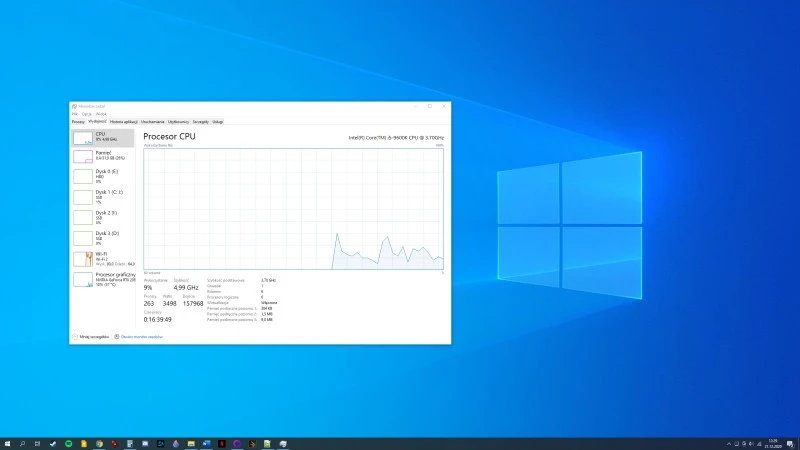Click the CPU usage graph
Viewport: 800px width, 450px height.
[x=293, y=209]
